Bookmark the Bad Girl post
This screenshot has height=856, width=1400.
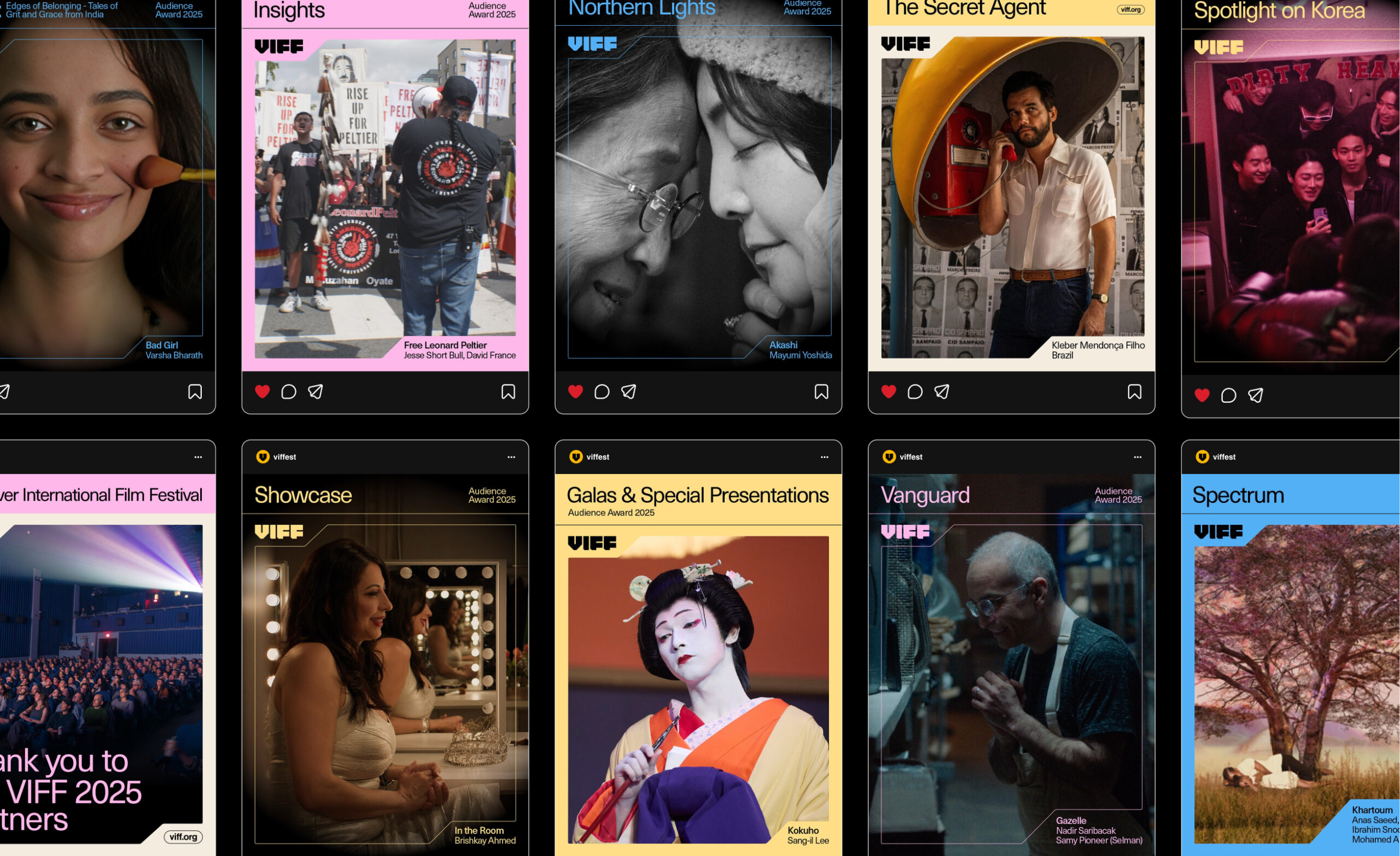pos(195,392)
